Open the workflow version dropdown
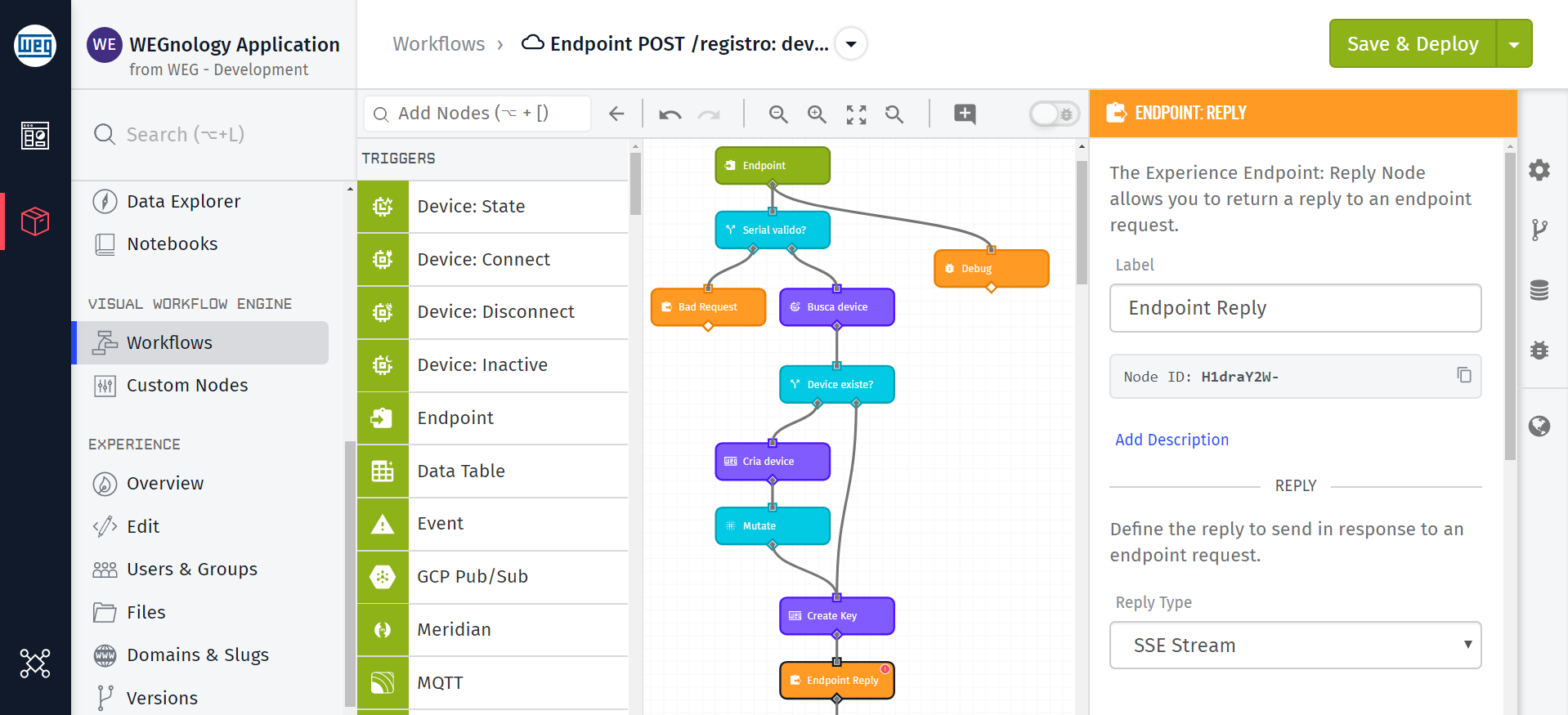 coord(851,43)
